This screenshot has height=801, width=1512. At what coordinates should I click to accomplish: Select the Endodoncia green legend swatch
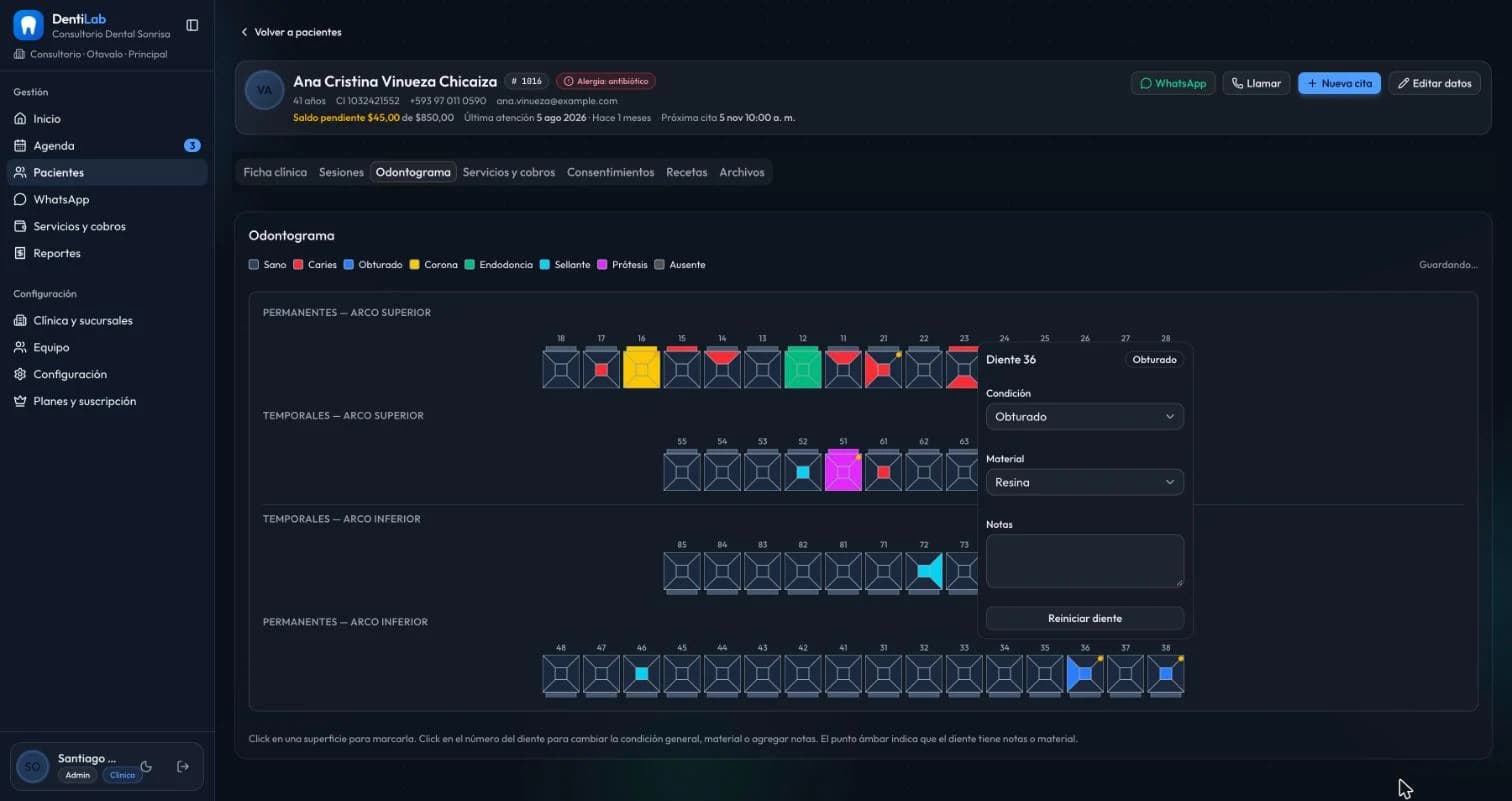(x=469, y=265)
